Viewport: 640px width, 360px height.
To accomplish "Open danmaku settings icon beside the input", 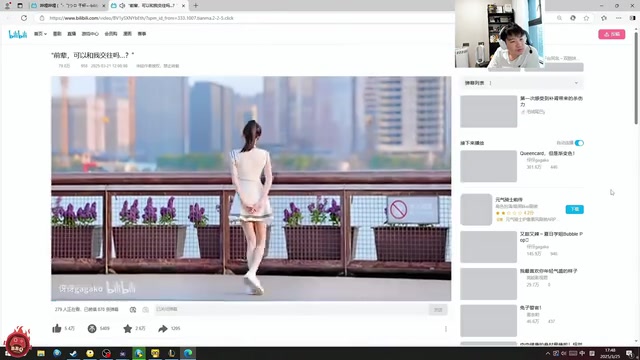I will click(x=146, y=310).
